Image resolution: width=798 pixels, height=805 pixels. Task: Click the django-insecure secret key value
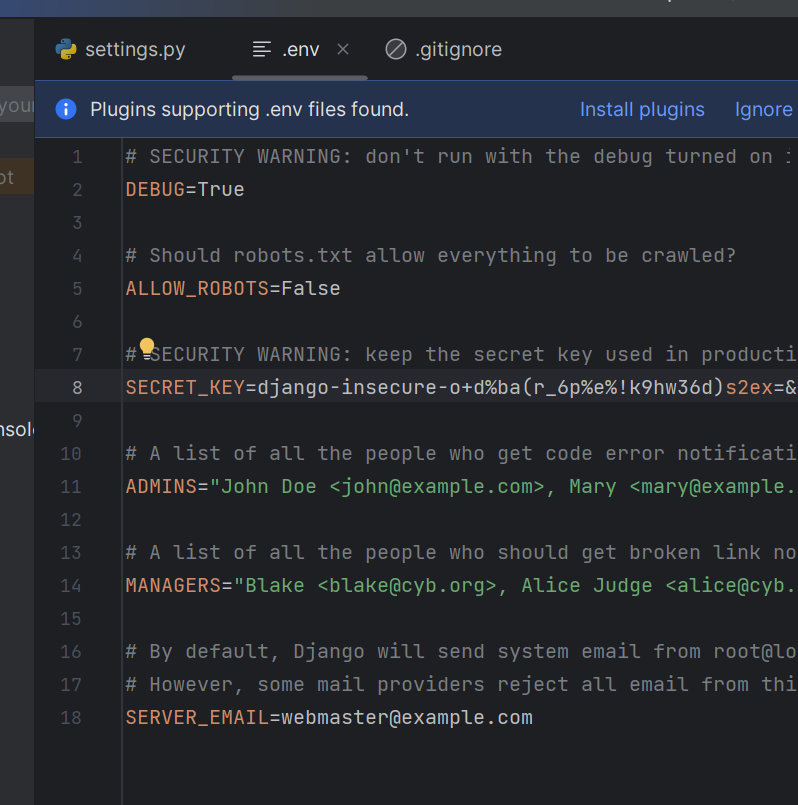click(x=527, y=388)
